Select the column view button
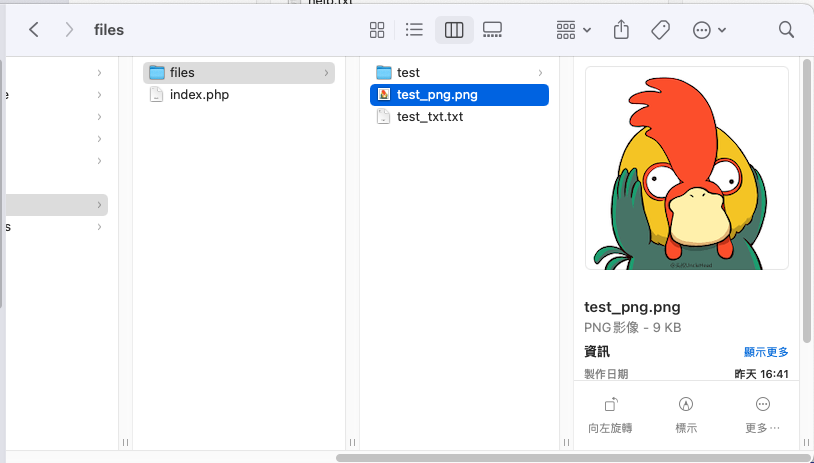814x463 pixels. (x=454, y=30)
